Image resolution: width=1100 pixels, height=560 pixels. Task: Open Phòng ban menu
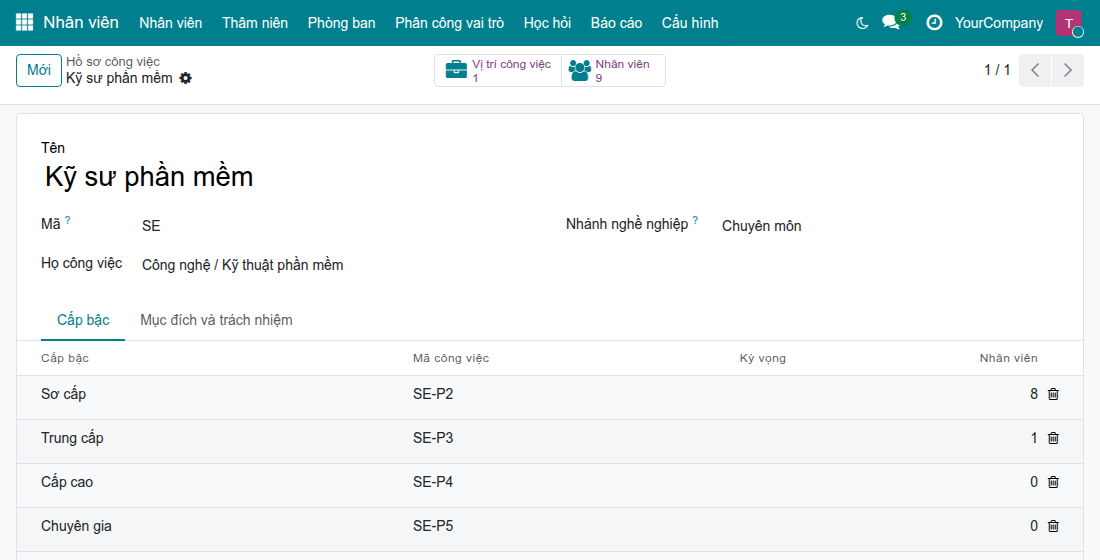(x=342, y=23)
